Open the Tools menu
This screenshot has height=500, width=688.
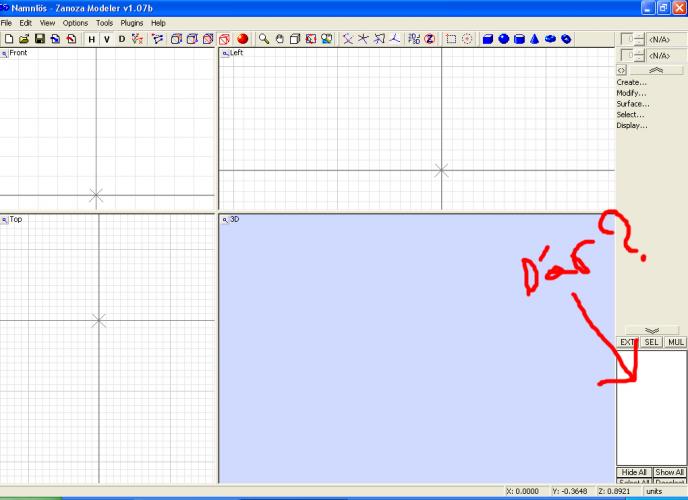tap(104, 22)
